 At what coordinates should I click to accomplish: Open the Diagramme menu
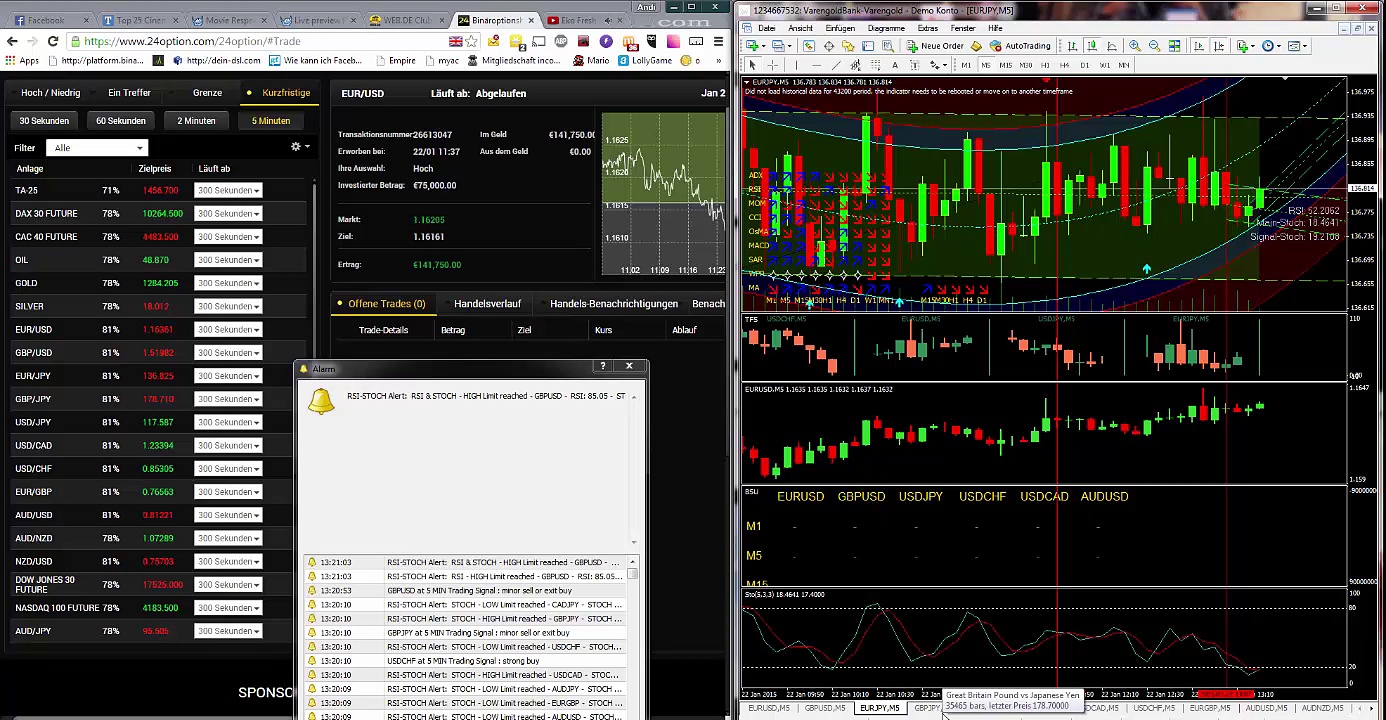pyautogui.click(x=885, y=28)
